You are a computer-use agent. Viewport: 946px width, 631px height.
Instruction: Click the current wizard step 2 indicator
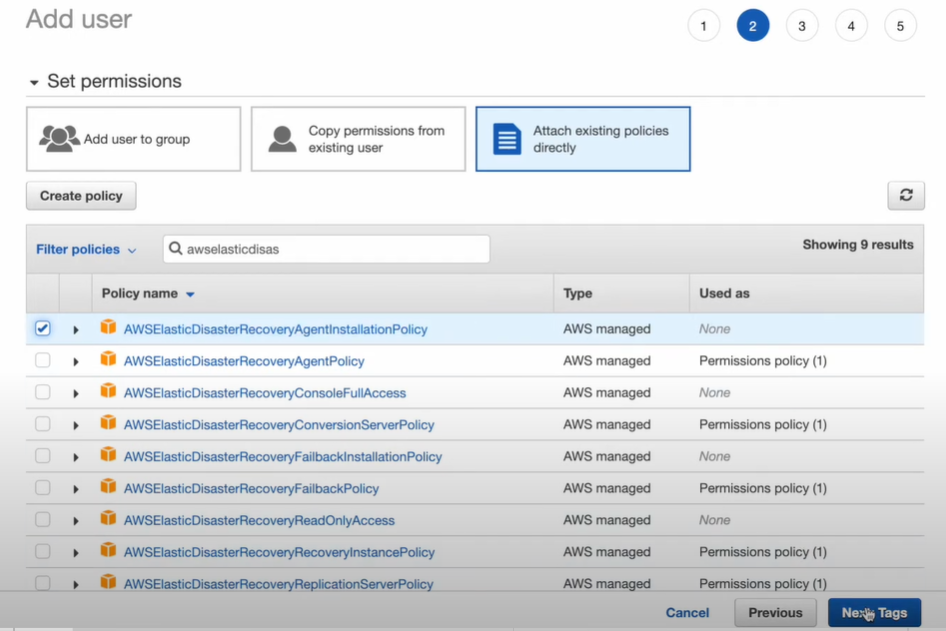(753, 26)
